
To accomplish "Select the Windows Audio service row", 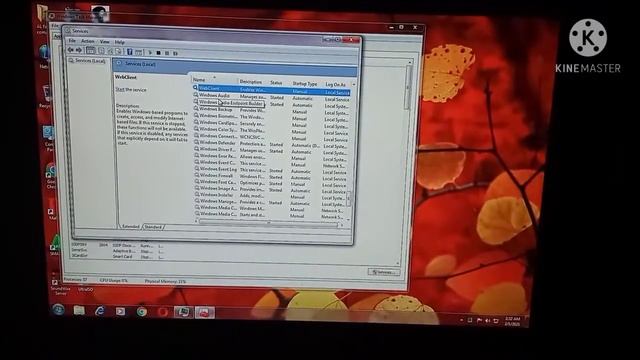I will pos(271,97).
